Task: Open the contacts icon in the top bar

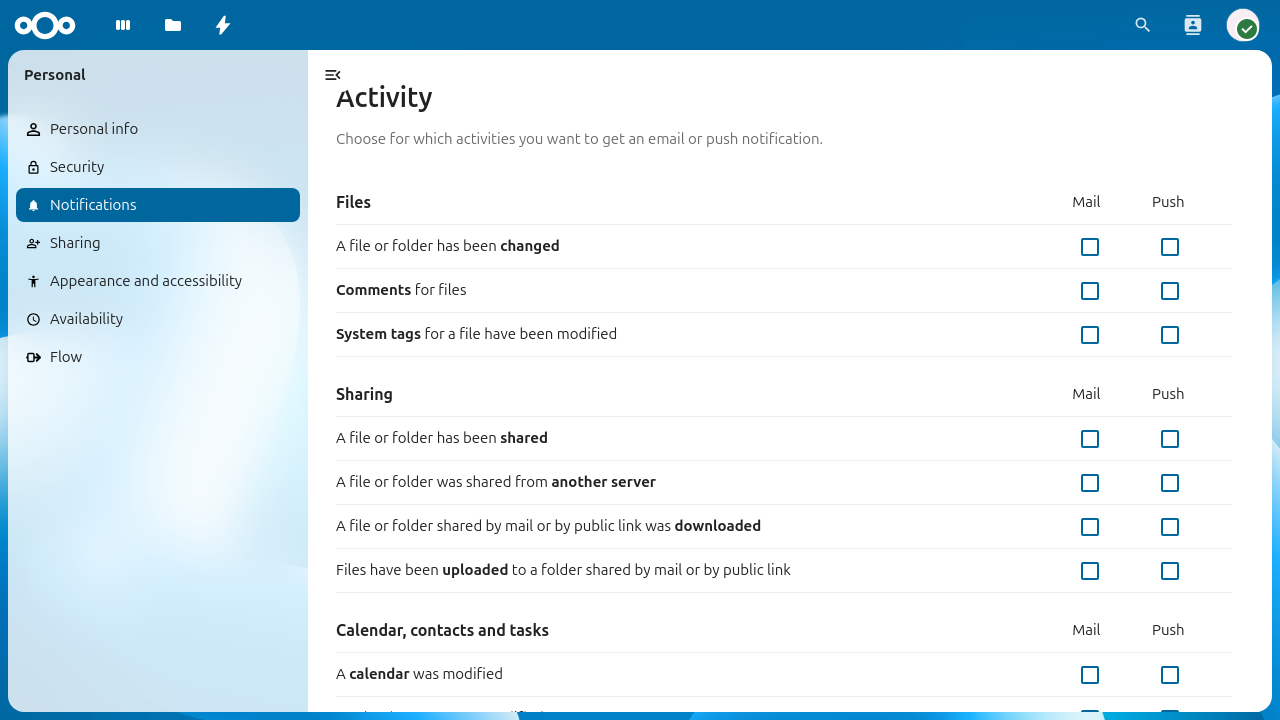Action: [x=1192, y=25]
